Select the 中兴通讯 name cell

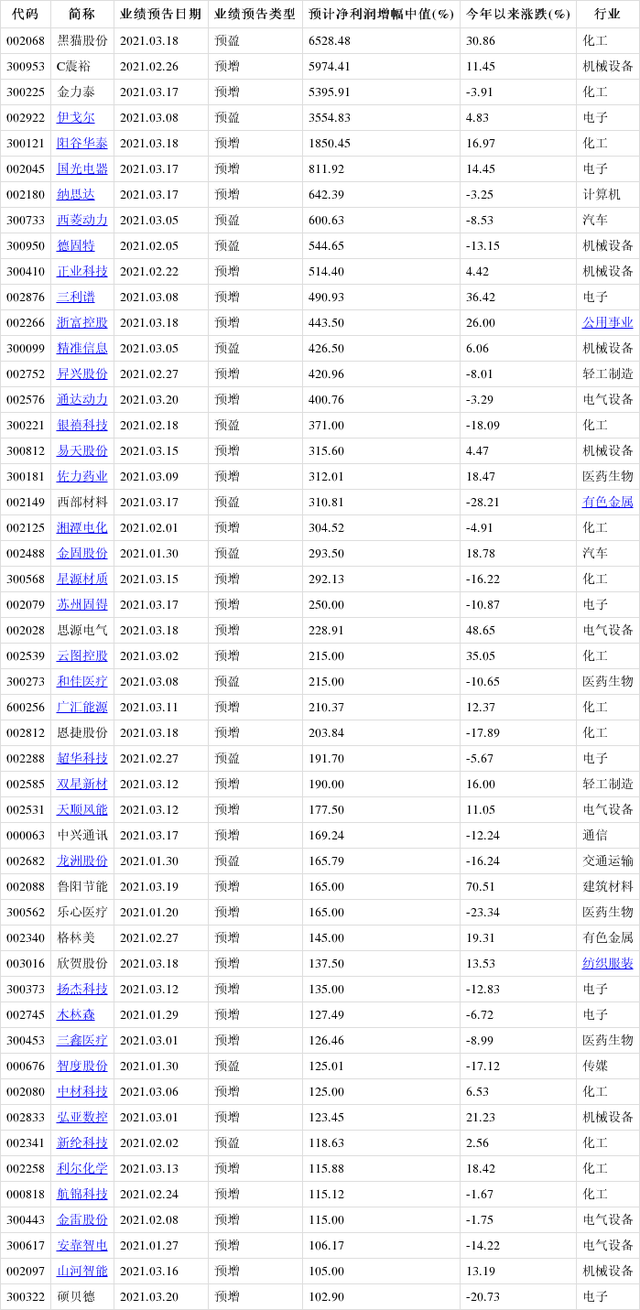(82, 835)
